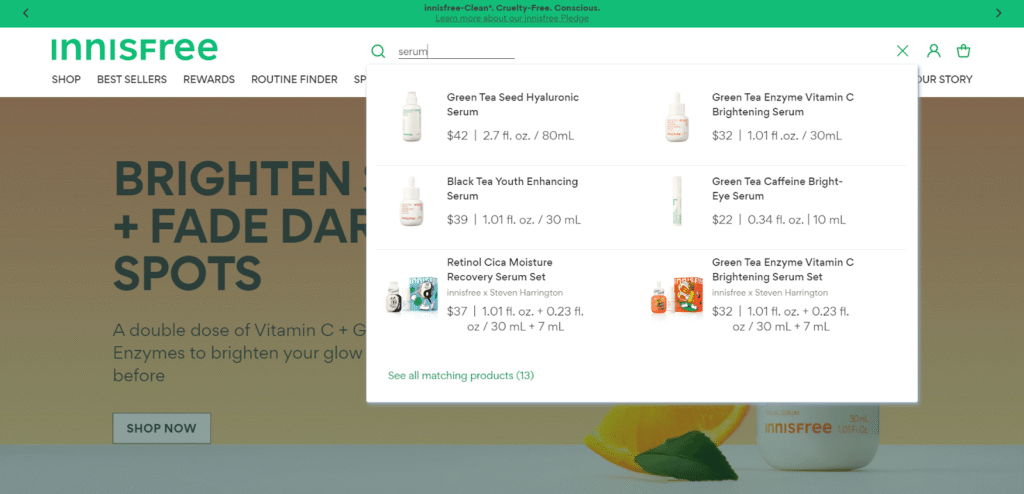Open the shopping bag icon
The width and height of the screenshot is (1024, 494).
963,51
